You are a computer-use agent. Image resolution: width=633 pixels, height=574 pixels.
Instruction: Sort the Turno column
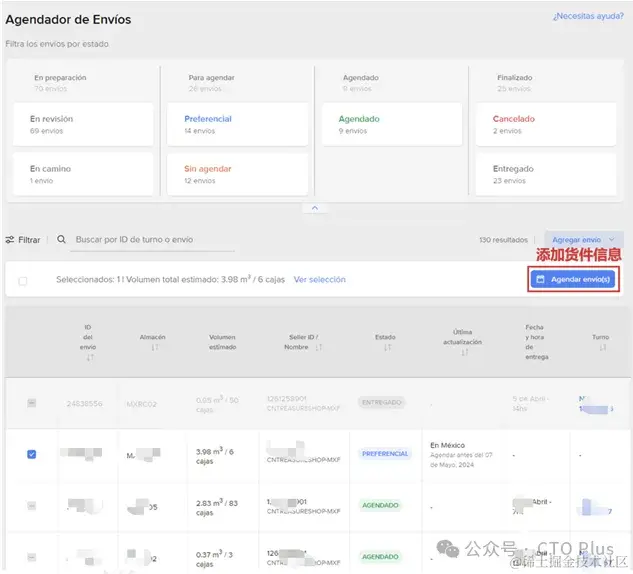603,348
